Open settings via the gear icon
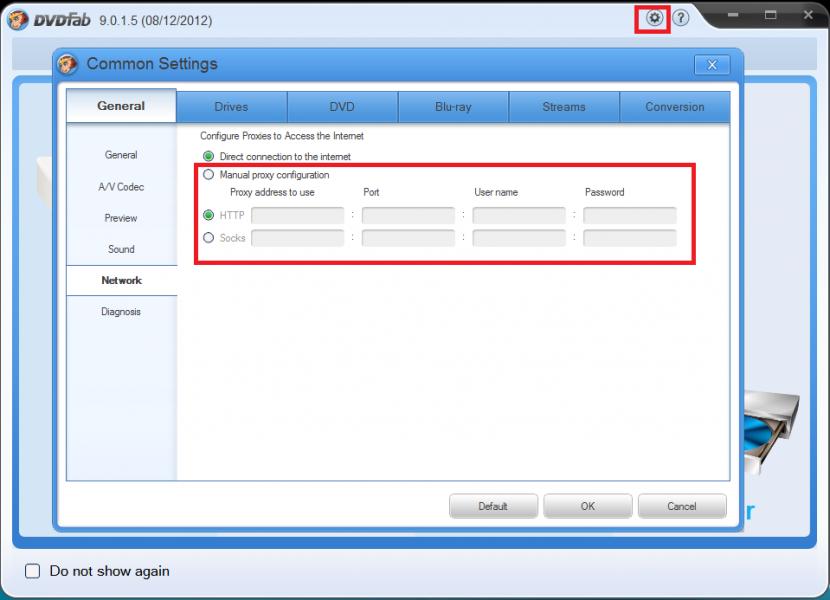Screen dimensions: 830x600 point(654,18)
